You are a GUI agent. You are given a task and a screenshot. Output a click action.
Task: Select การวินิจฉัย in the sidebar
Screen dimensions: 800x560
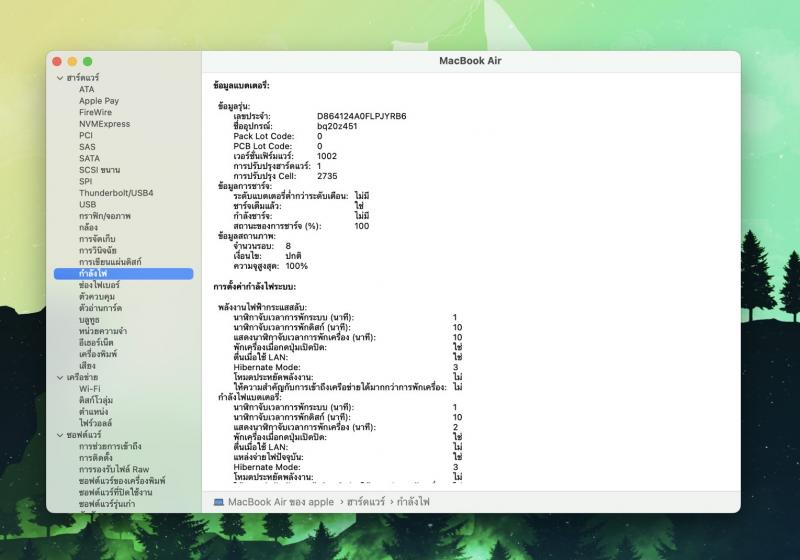(98, 250)
